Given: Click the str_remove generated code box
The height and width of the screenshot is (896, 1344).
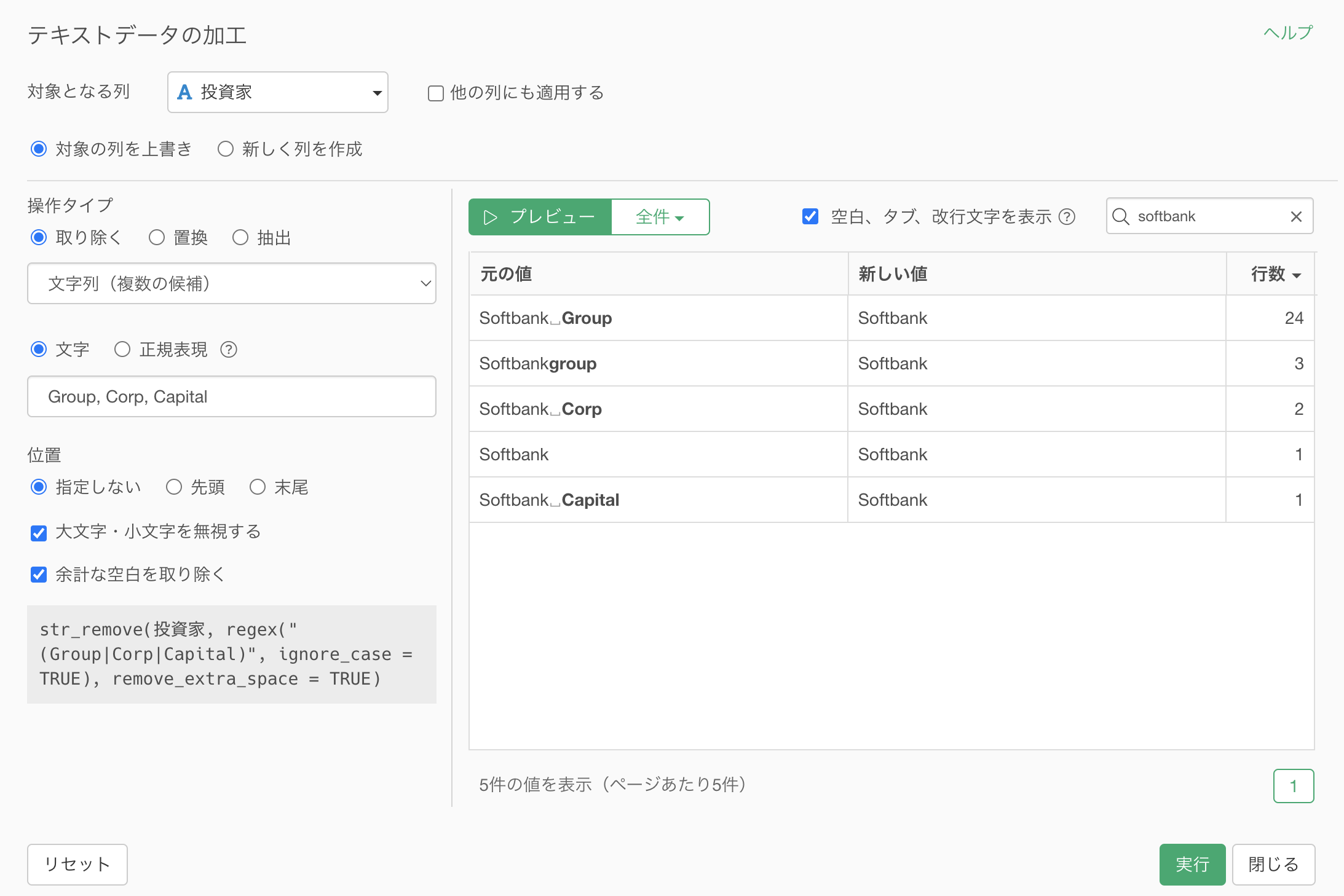Looking at the screenshot, I should tap(232, 654).
